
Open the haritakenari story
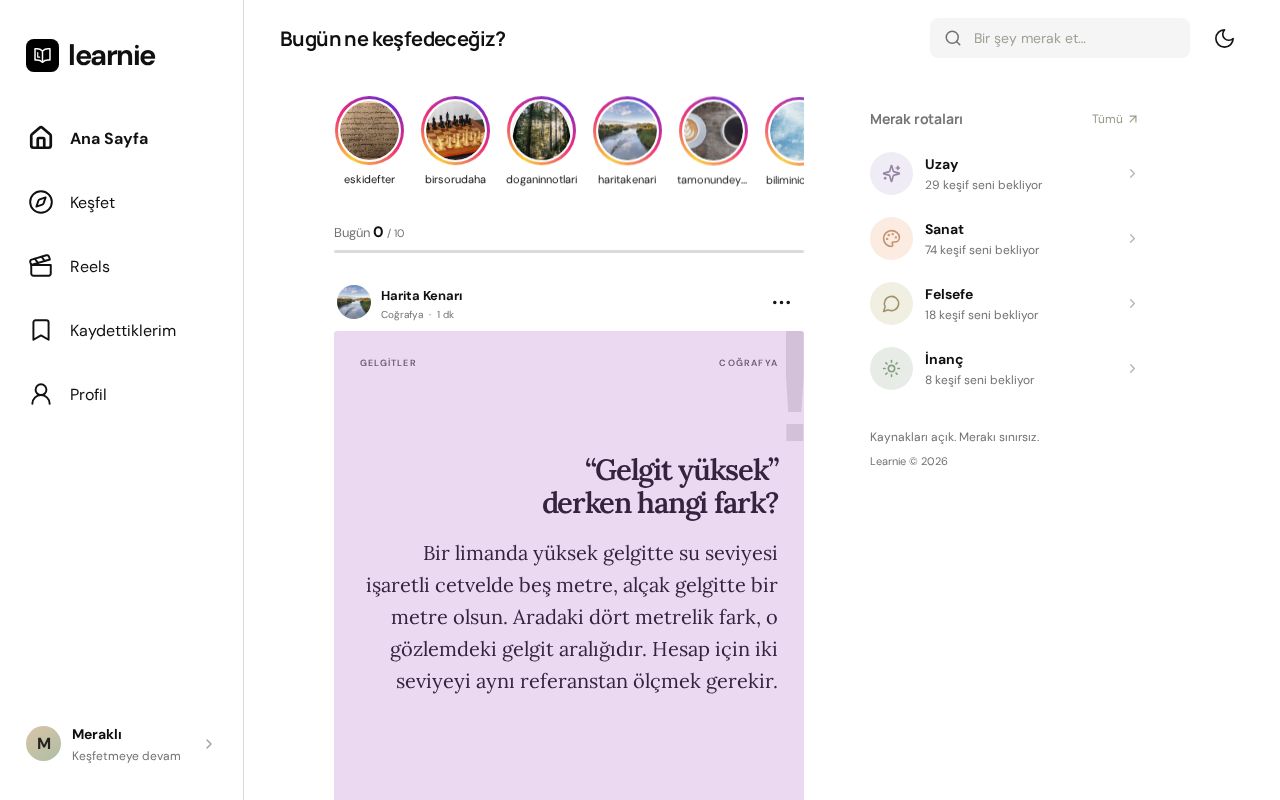pos(627,131)
